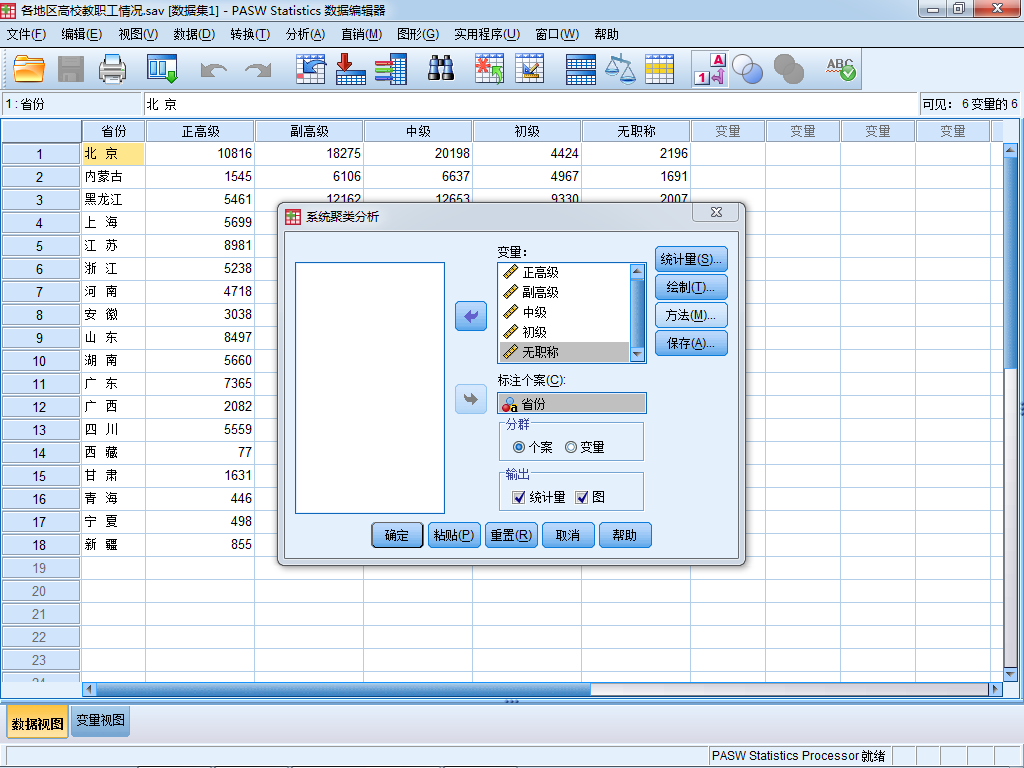This screenshot has width=1024, height=768.
Task: Open the 方法(M)... options
Action: point(691,315)
